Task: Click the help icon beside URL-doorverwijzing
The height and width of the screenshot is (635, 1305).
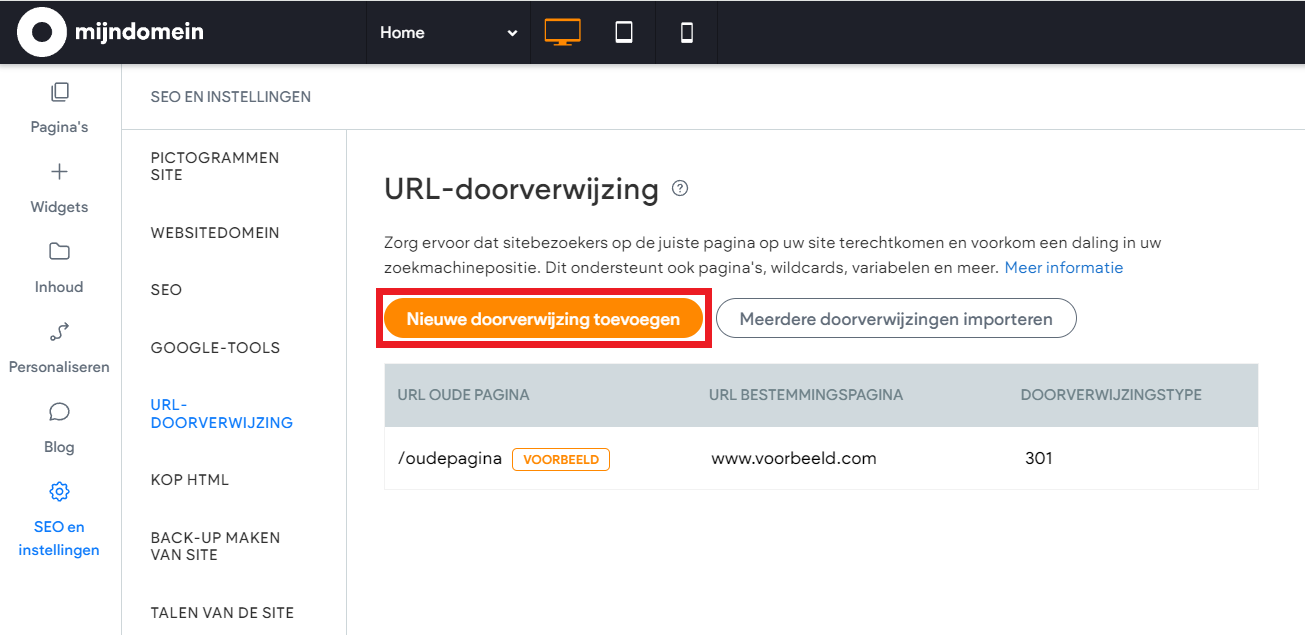Action: pyautogui.click(x=680, y=188)
